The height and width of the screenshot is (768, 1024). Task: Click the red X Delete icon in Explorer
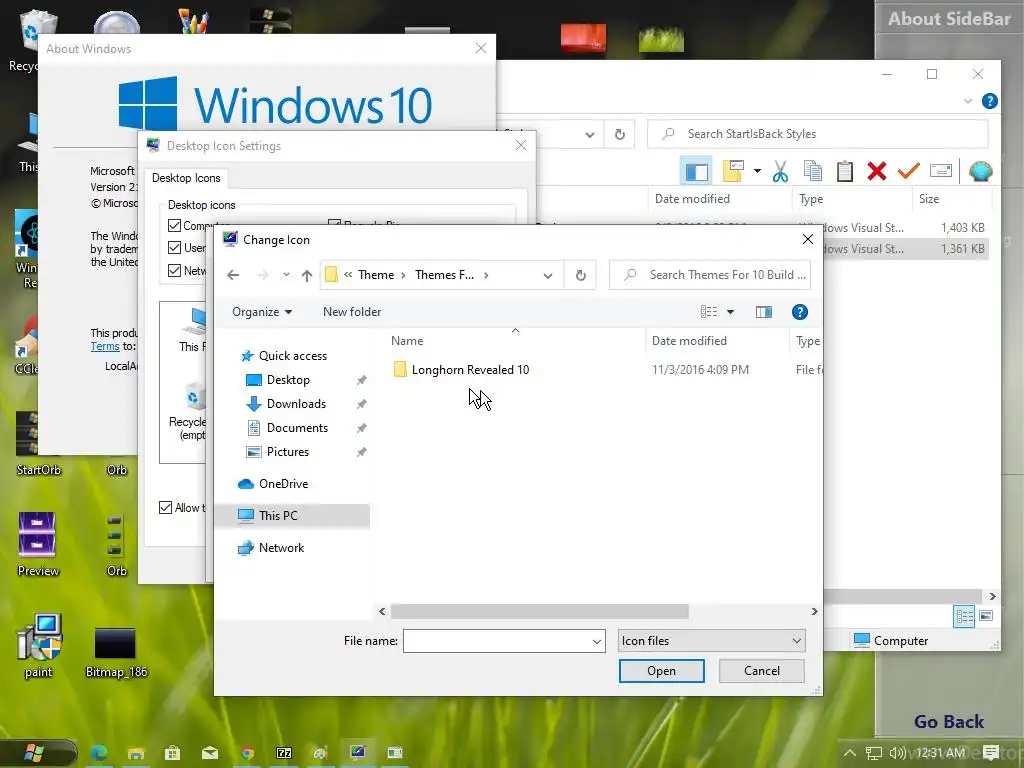876,171
